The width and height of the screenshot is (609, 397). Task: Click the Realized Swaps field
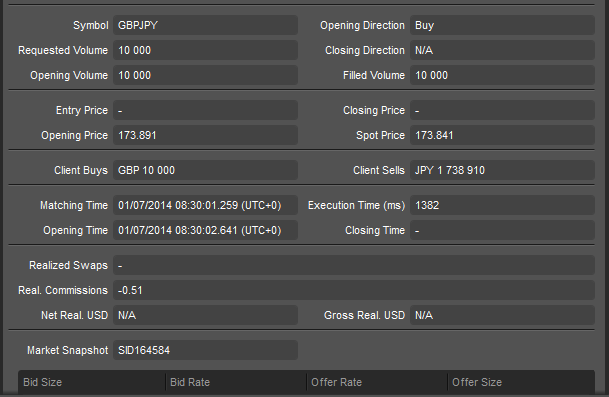click(354, 265)
